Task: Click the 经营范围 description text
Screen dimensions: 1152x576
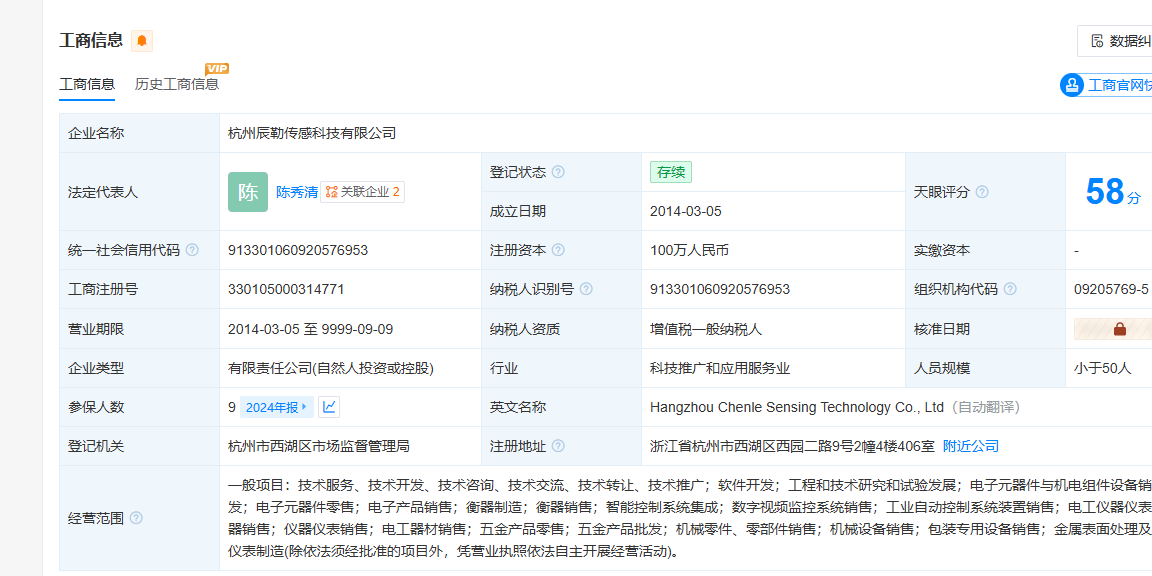Action: click(x=690, y=518)
